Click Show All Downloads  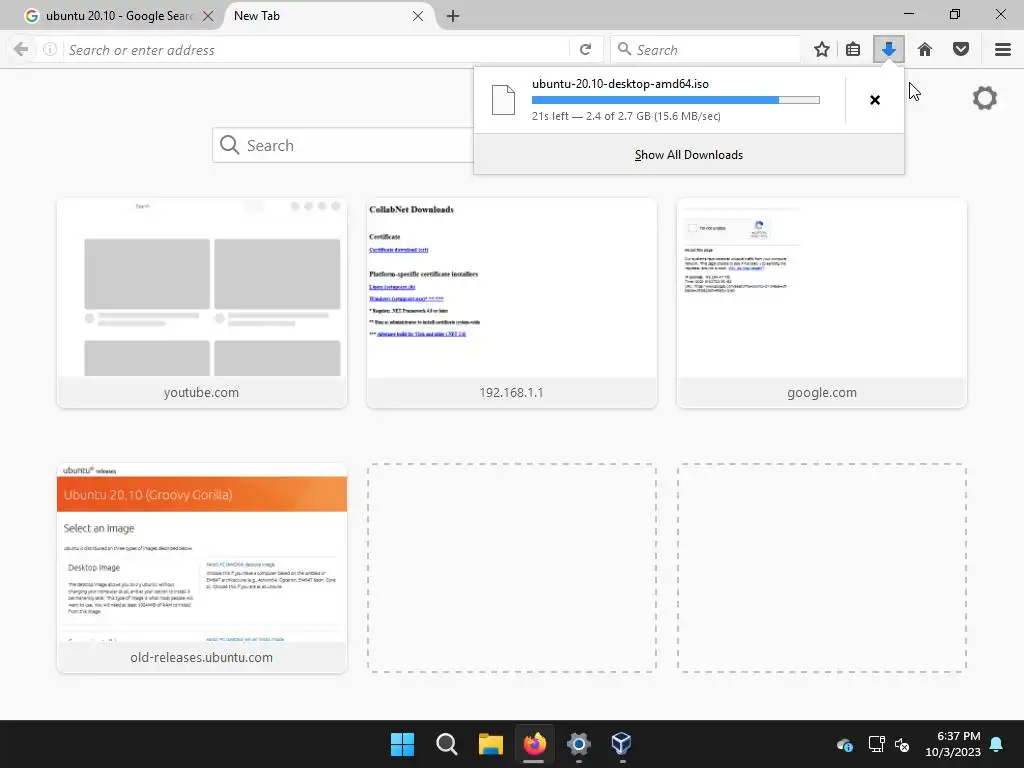[x=689, y=155]
